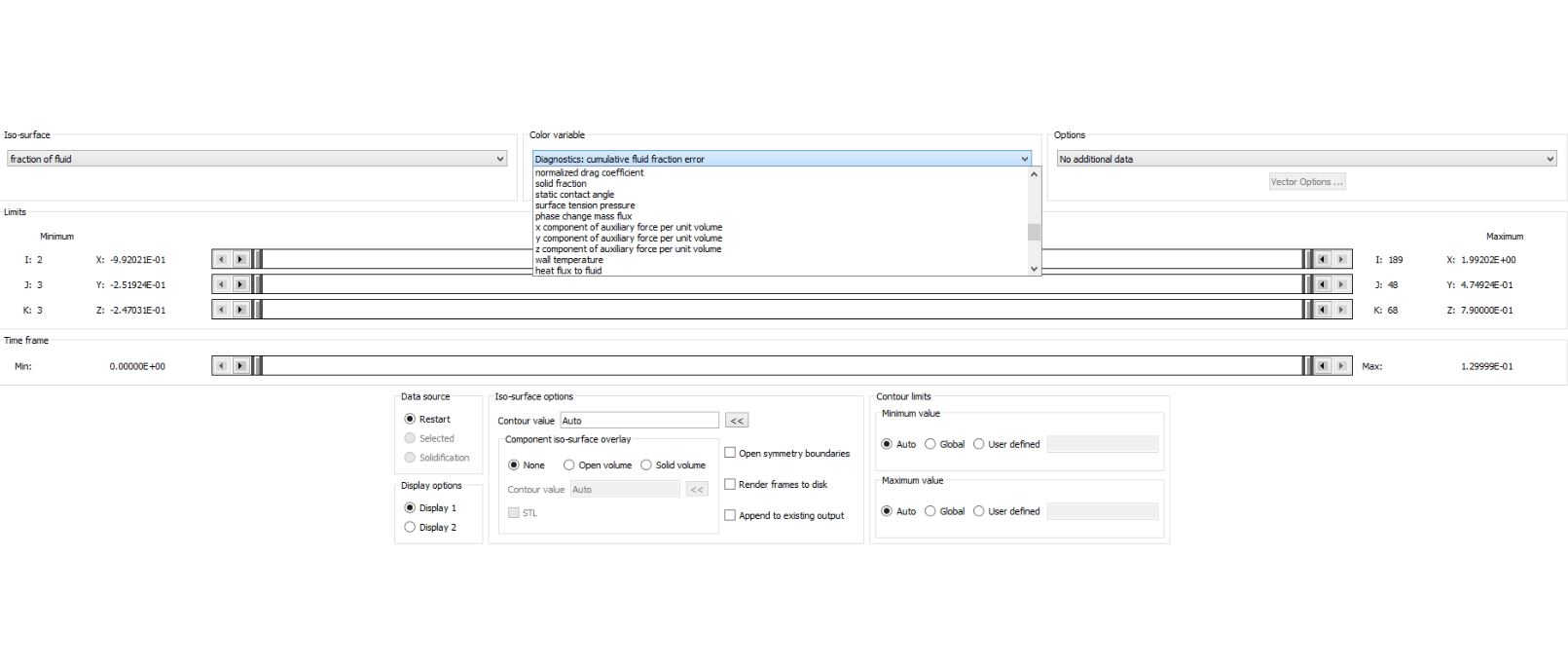This screenshot has height=668, width=1568.
Task: Choose Solid volume overlay
Action: click(x=646, y=464)
